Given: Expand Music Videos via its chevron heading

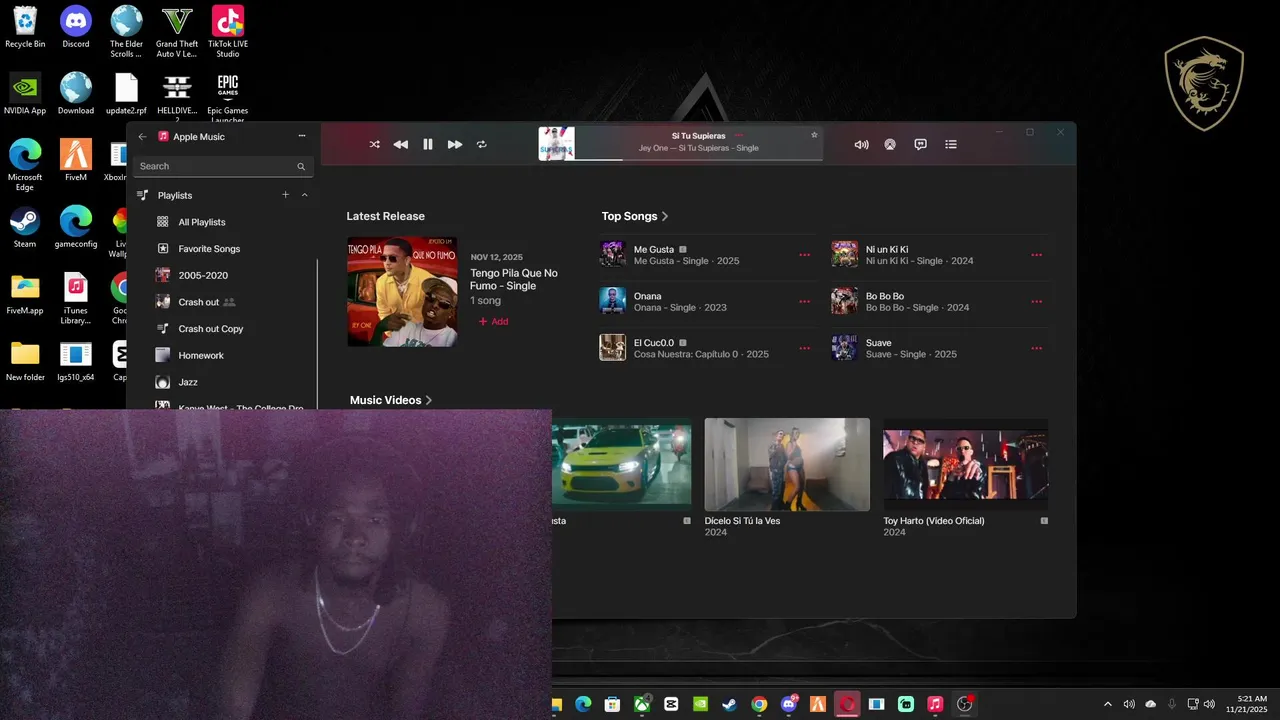Looking at the screenshot, I should point(390,400).
